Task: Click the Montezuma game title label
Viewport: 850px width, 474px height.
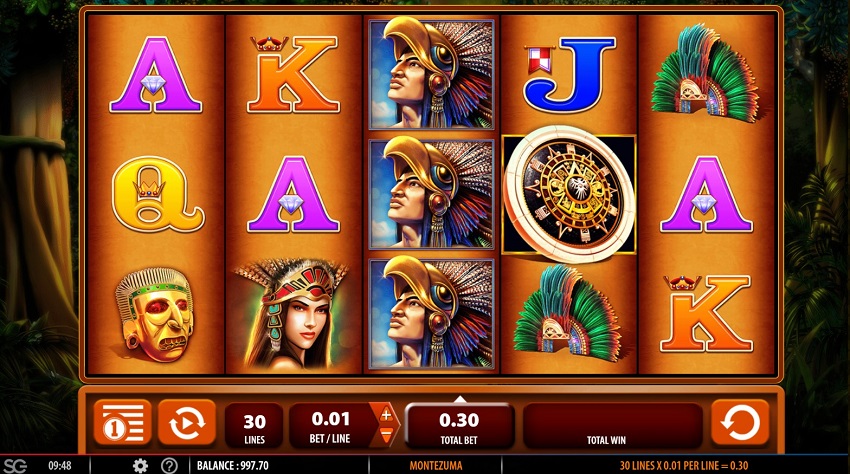Action: (436, 465)
